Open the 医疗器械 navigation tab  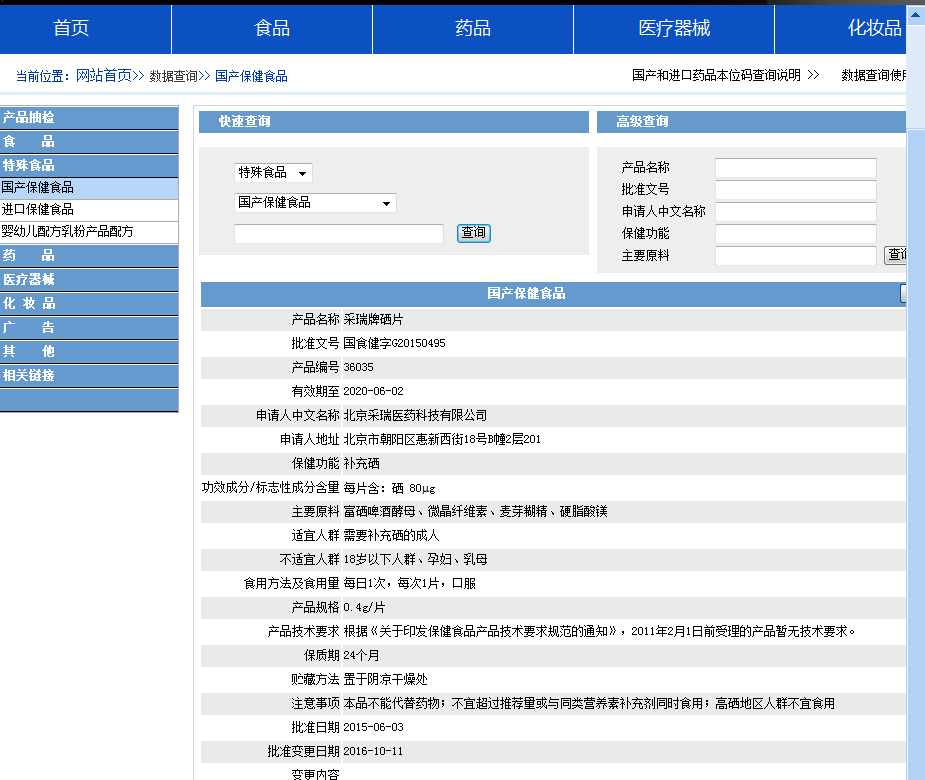(x=674, y=28)
